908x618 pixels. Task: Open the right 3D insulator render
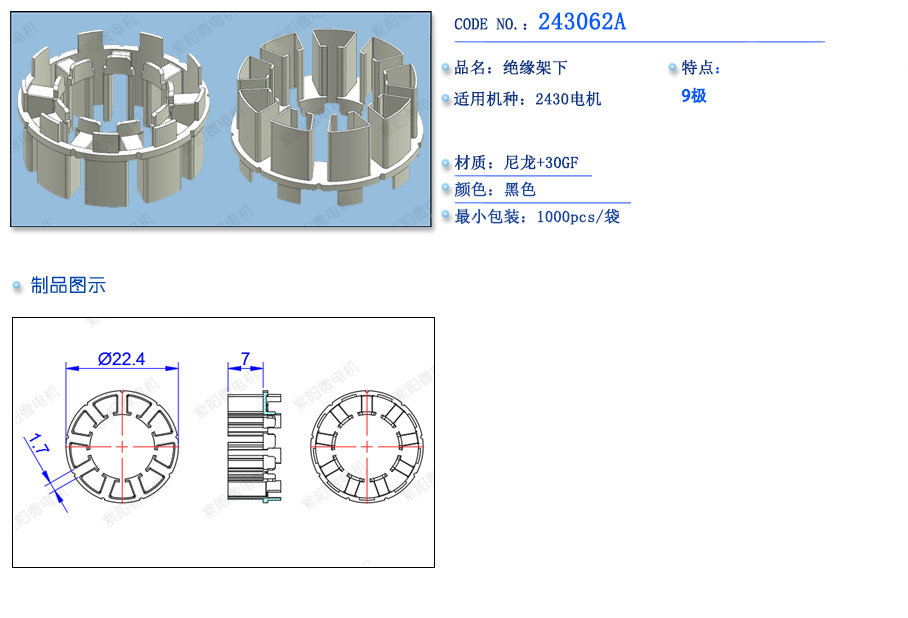coord(329,116)
